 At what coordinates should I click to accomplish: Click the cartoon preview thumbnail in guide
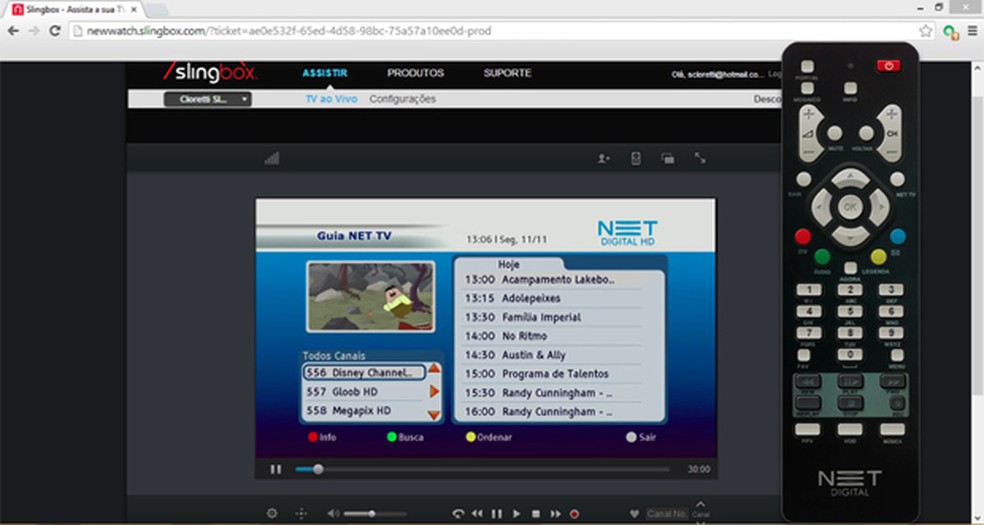370,297
